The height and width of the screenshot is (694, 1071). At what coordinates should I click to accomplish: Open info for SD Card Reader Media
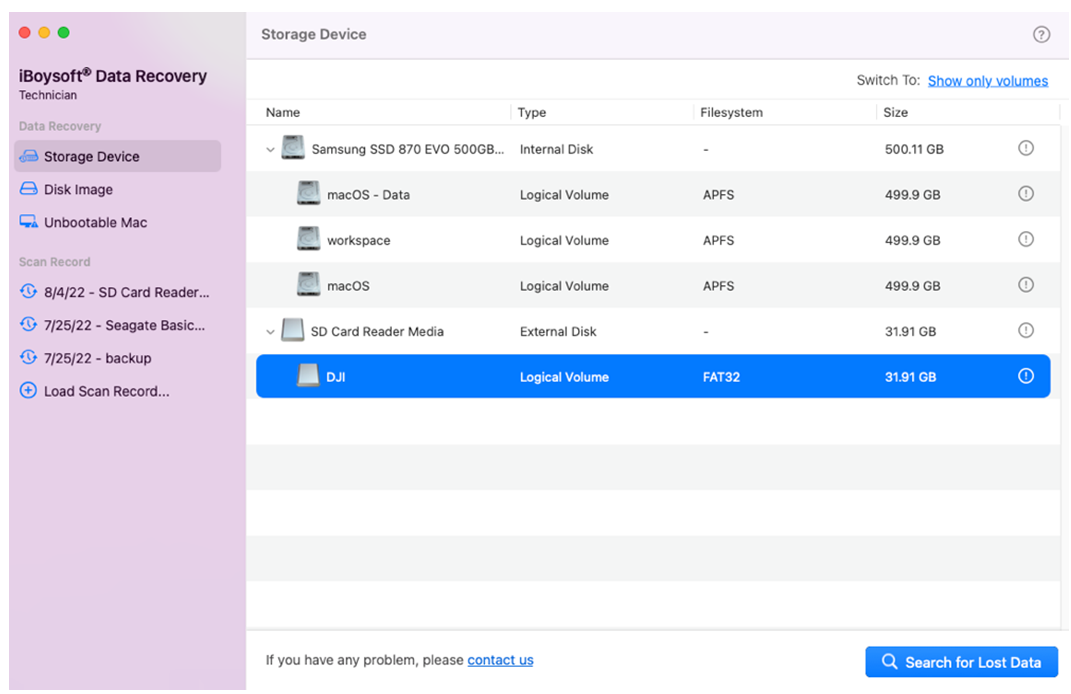[1025, 331]
